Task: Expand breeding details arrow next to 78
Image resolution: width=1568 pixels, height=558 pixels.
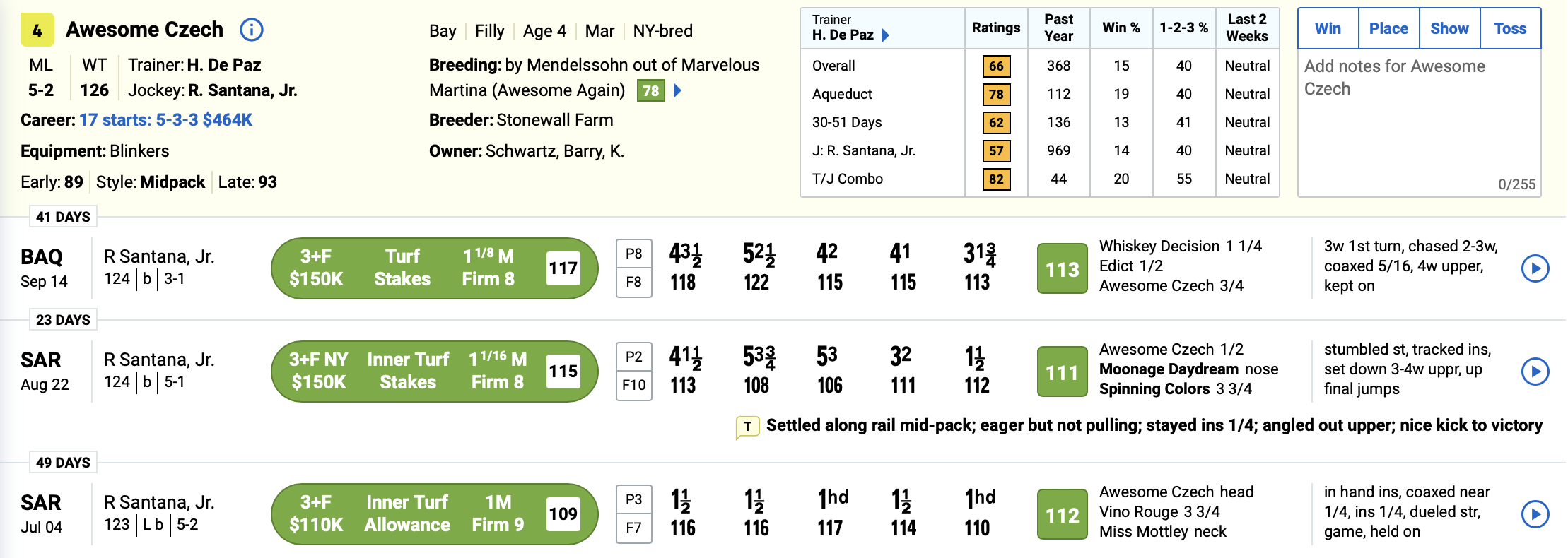Action: point(678,90)
